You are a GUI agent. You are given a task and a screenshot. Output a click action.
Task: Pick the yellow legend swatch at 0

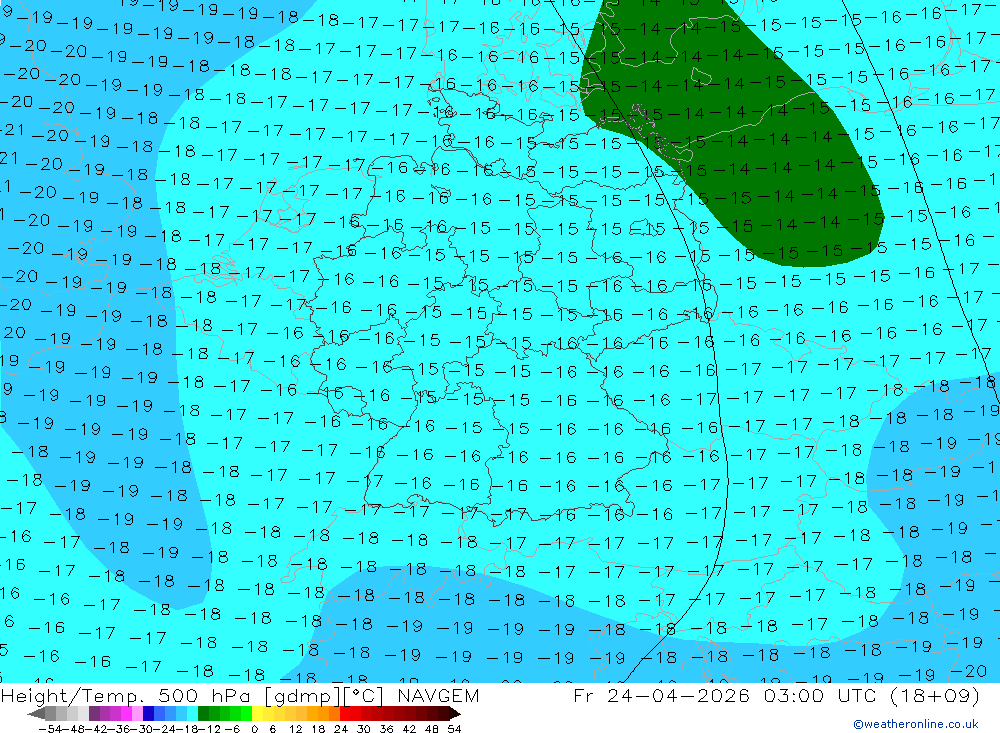(258, 714)
